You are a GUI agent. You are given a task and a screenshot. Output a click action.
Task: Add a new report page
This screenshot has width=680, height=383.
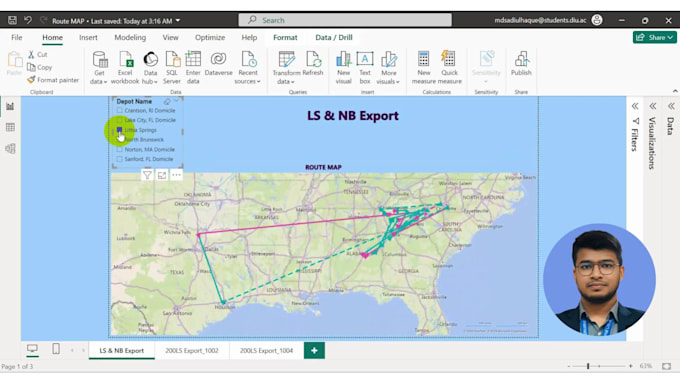pyautogui.click(x=314, y=350)
